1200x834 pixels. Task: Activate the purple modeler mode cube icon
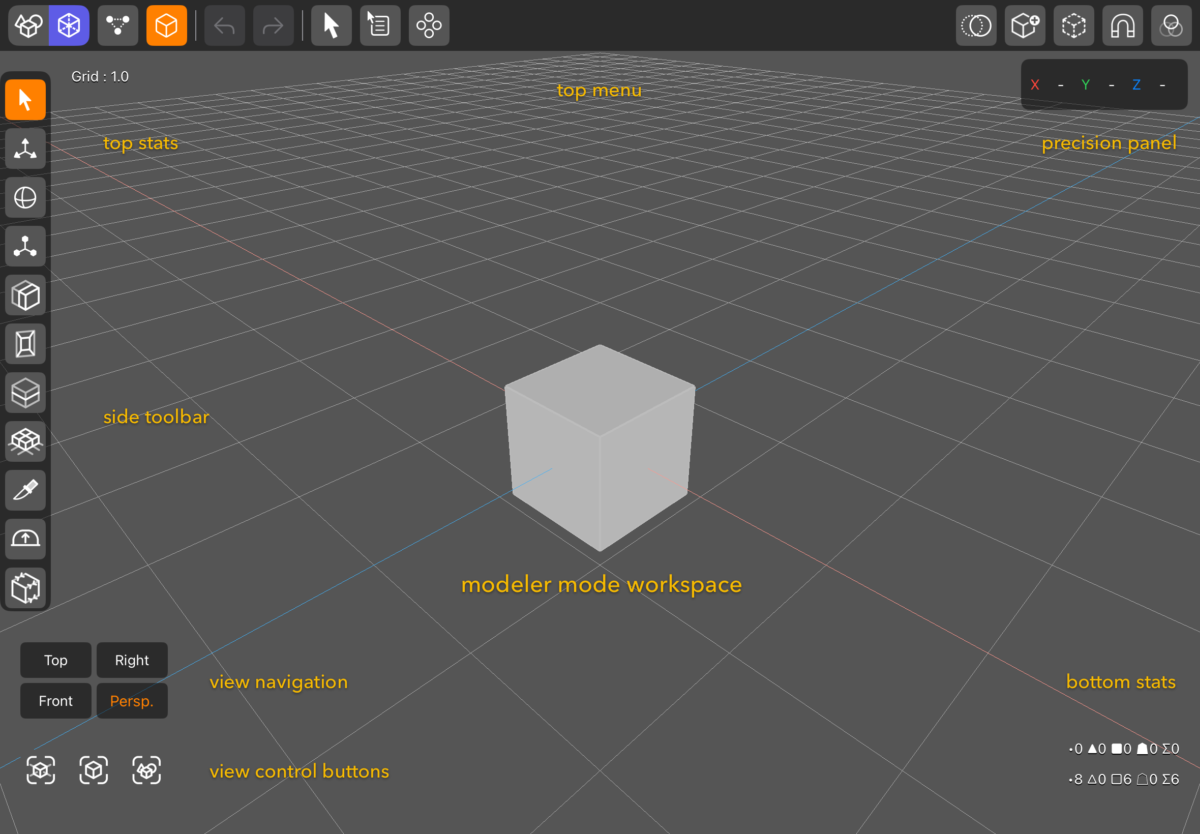(69, 26)
